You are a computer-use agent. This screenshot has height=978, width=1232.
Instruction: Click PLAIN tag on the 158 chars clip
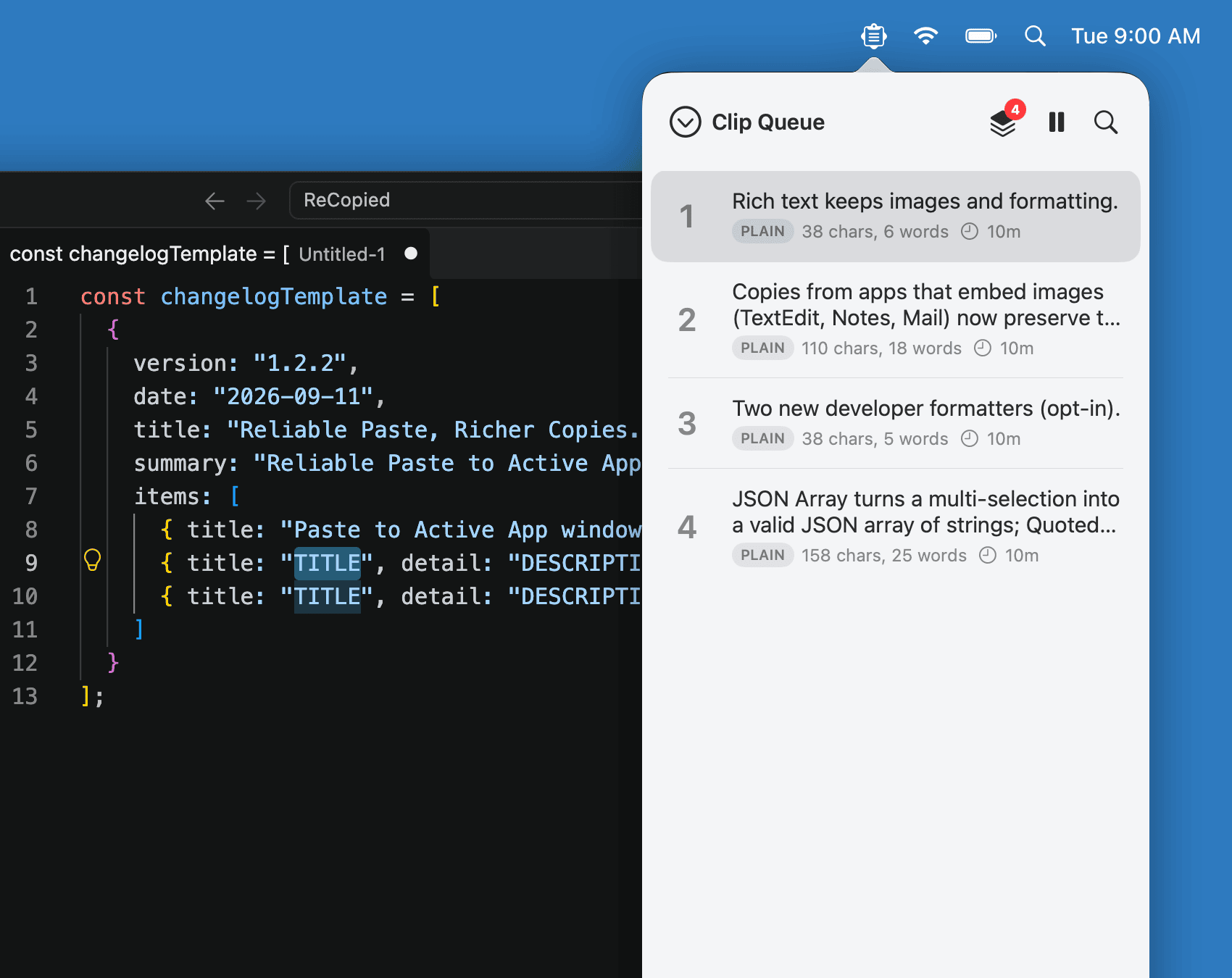pyautogui.click(x=762, y=556)
